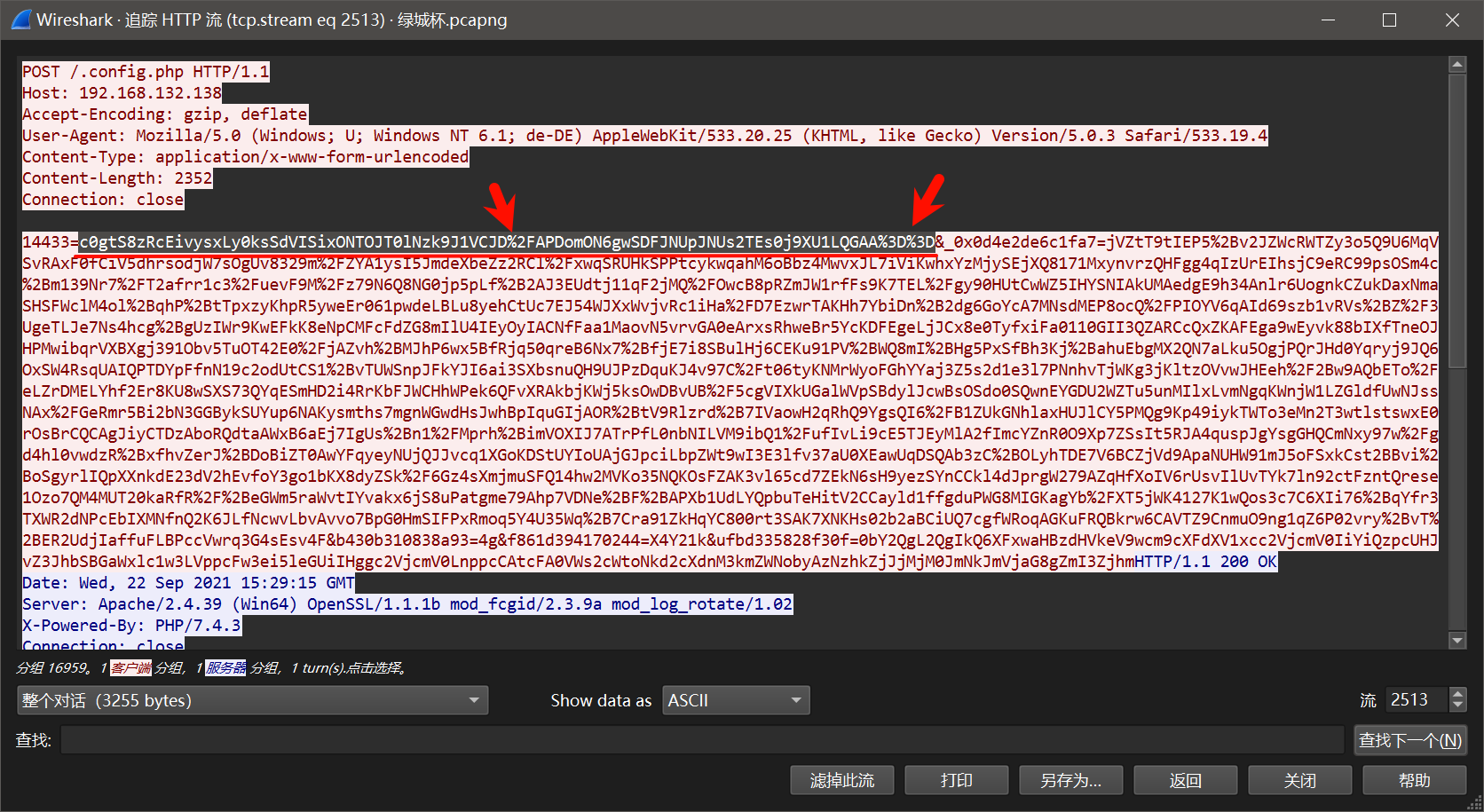Minimize the Wireshark stream dialog
The width and height of the screenshot is (1484, 812).
tap(1328, 20)
